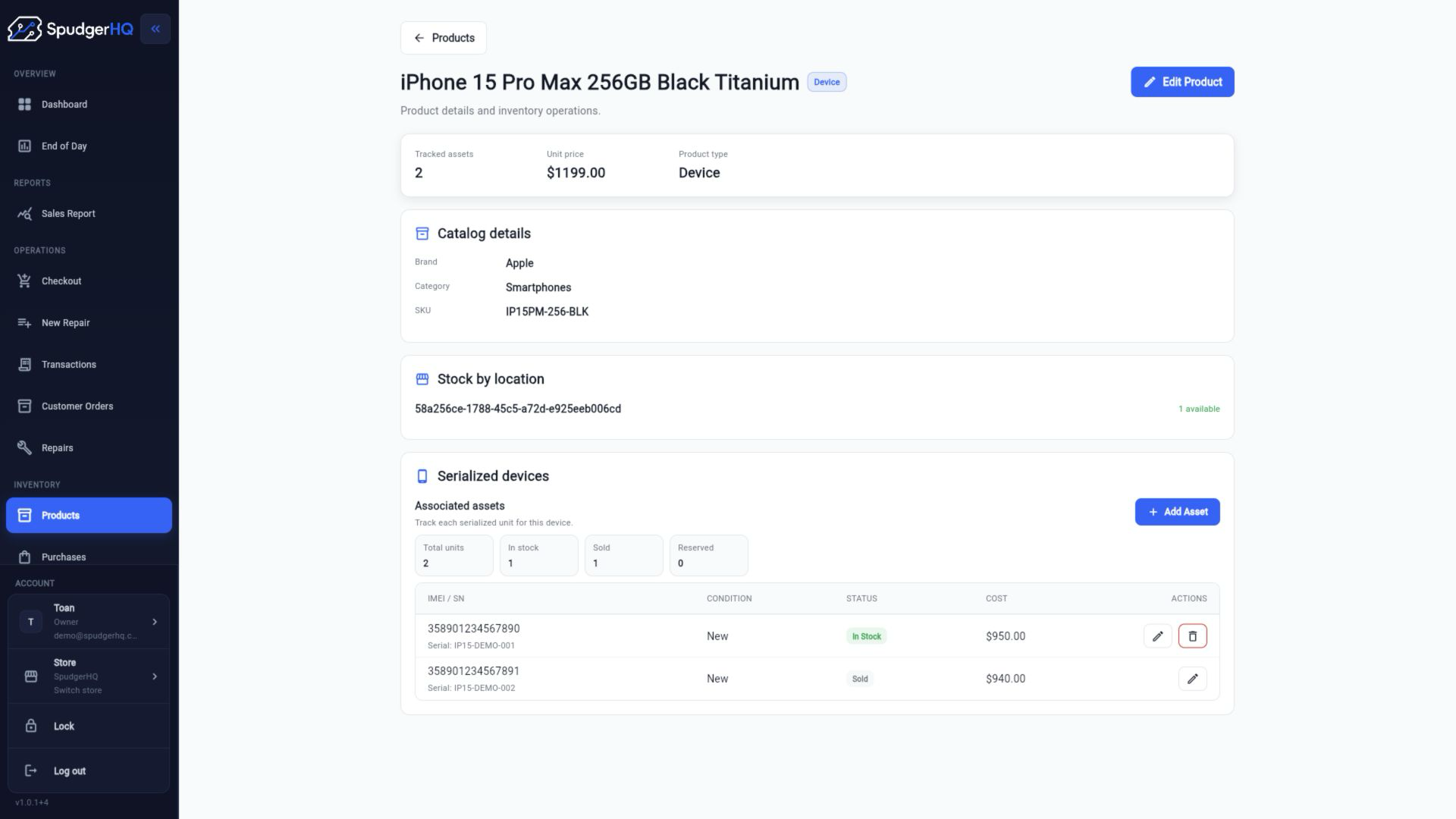The image size is (1456, 819).
Task: Expand the Toan account menu chevron
Action: [155, 622]
